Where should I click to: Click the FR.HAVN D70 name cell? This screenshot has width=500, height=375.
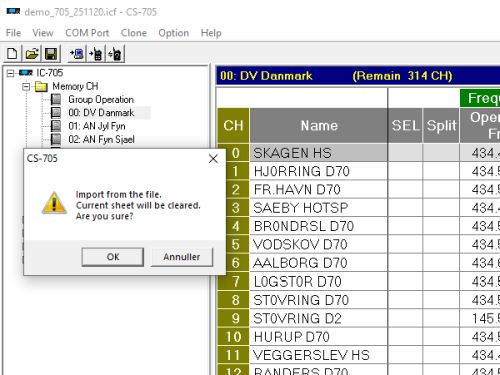[319, 190]
